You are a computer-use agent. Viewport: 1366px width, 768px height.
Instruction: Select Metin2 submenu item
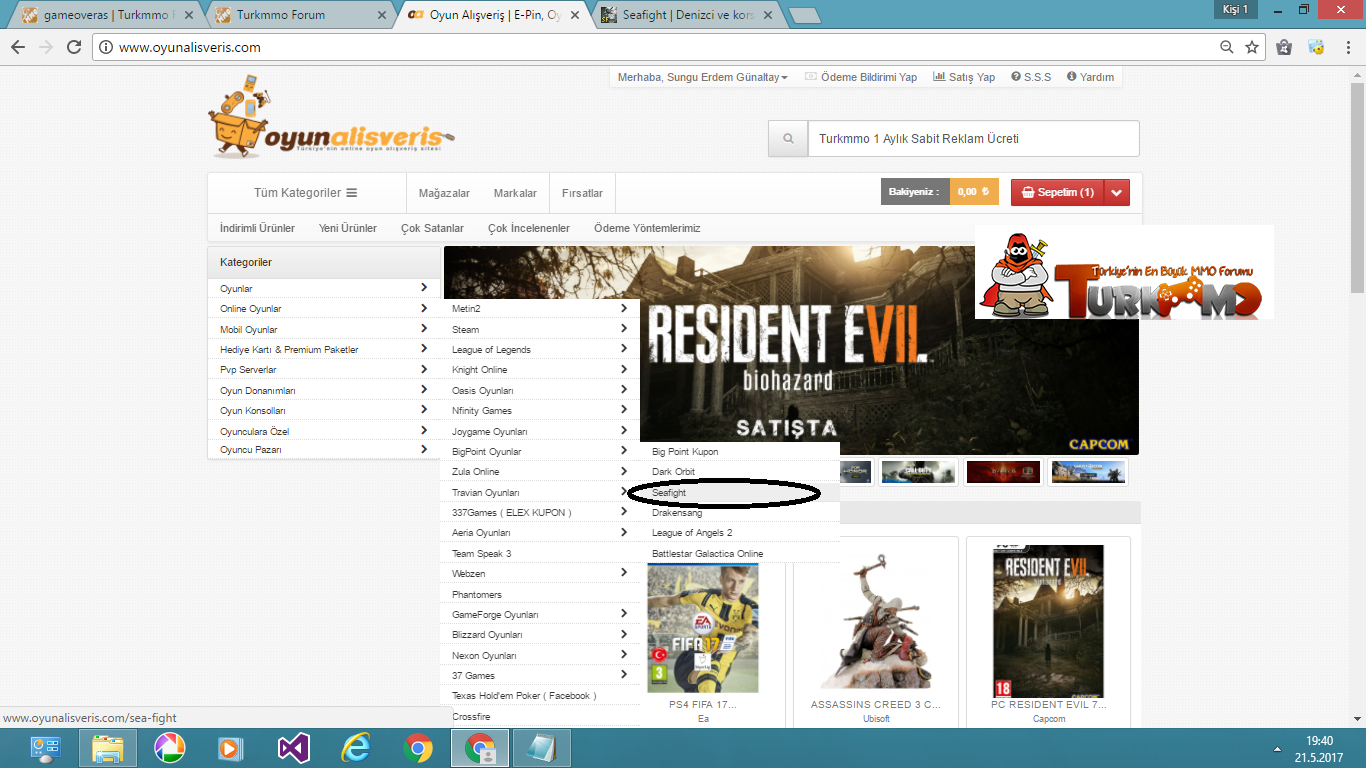click(x=540, y=308)
